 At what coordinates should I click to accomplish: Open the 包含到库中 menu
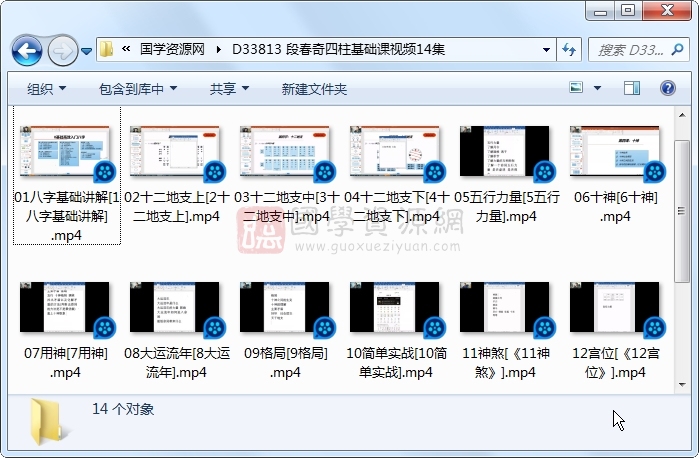tap(138, 89)
